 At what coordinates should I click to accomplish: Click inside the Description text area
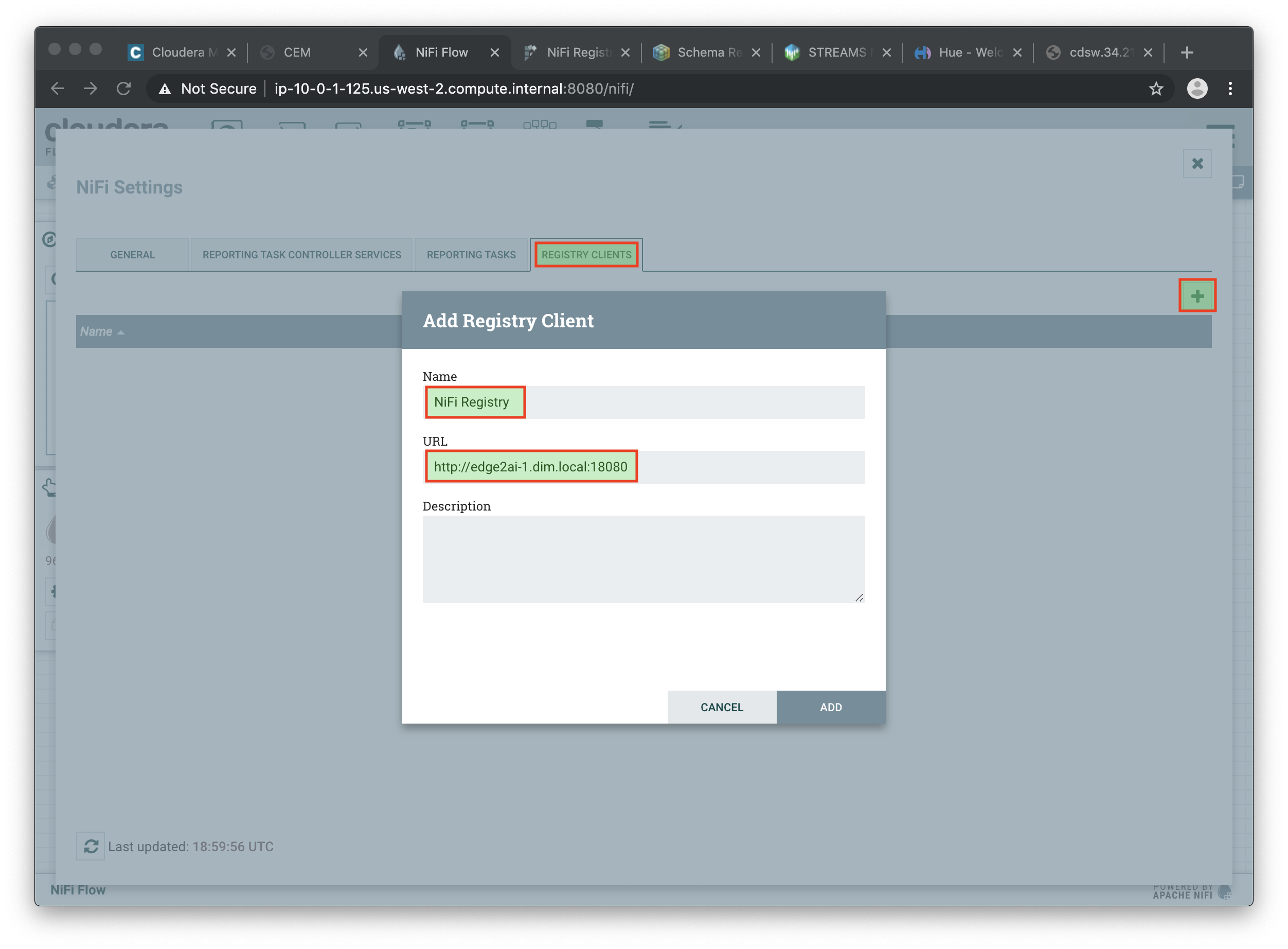tap(643, 559)
